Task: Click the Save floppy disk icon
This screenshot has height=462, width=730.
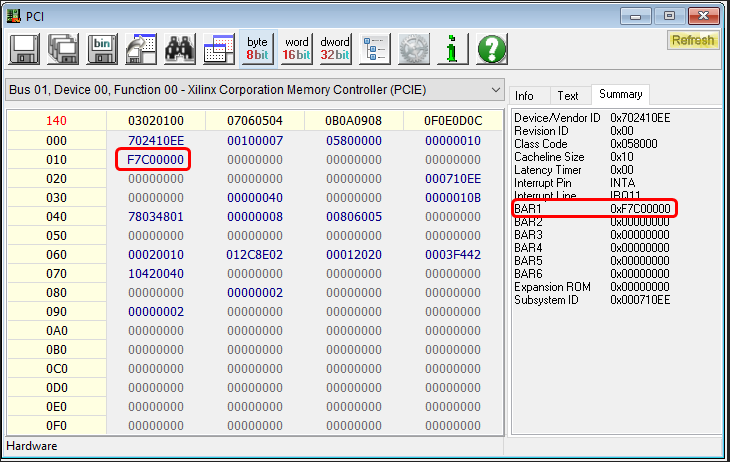Action: tap(24, 48)
